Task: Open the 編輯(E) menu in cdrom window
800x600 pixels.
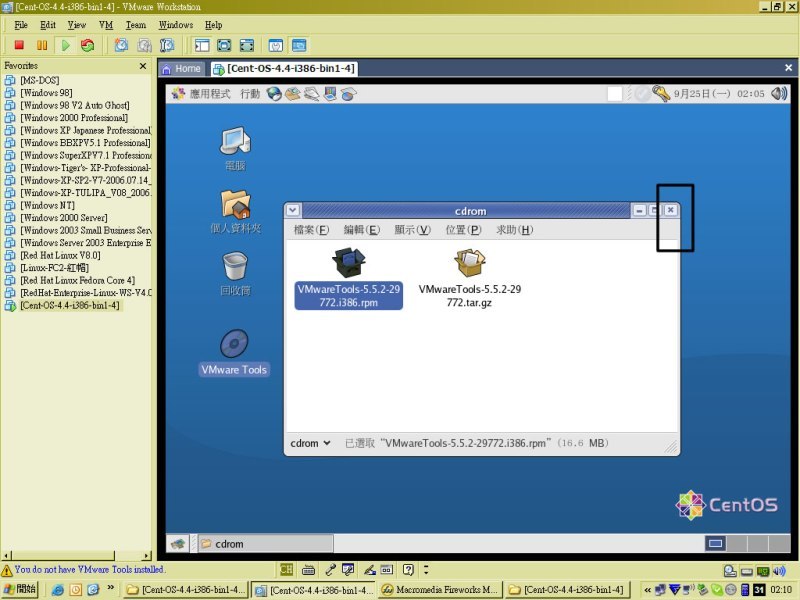Action: [x=362, y=230]
